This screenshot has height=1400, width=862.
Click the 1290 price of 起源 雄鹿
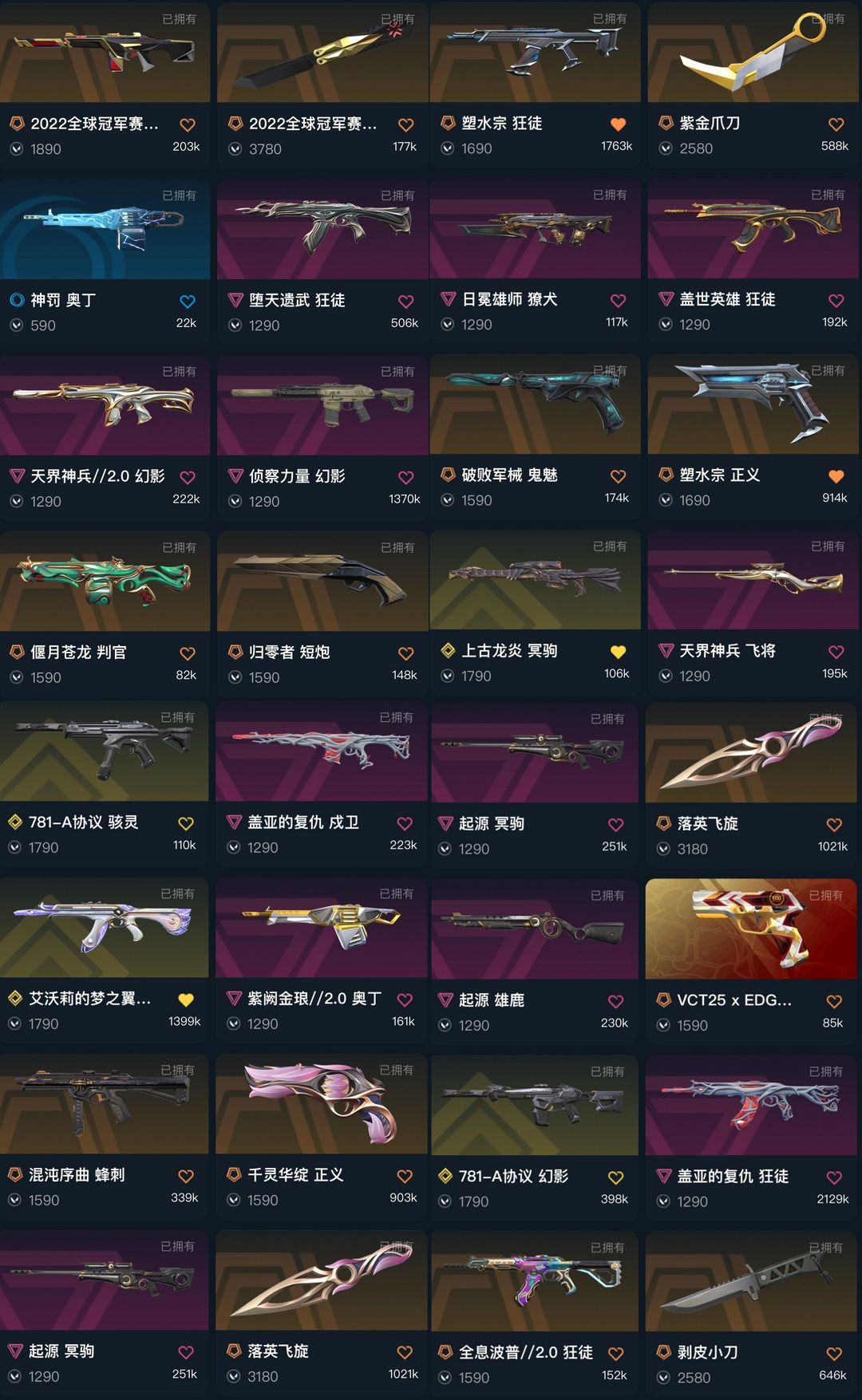(x=474, y=1025)
